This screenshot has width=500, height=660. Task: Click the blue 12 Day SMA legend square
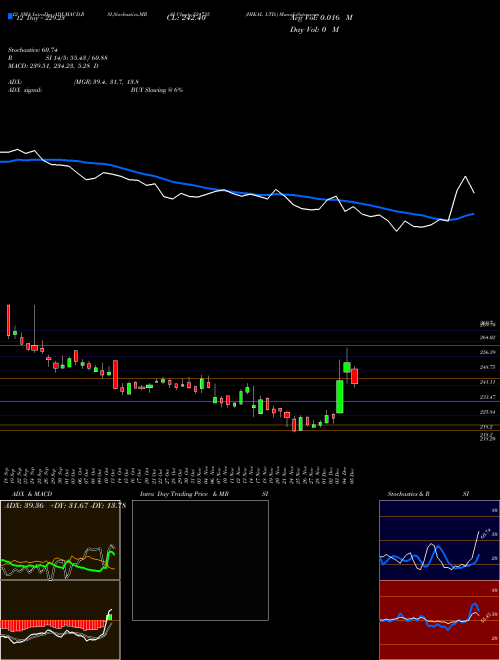click(x=10, y=16)
